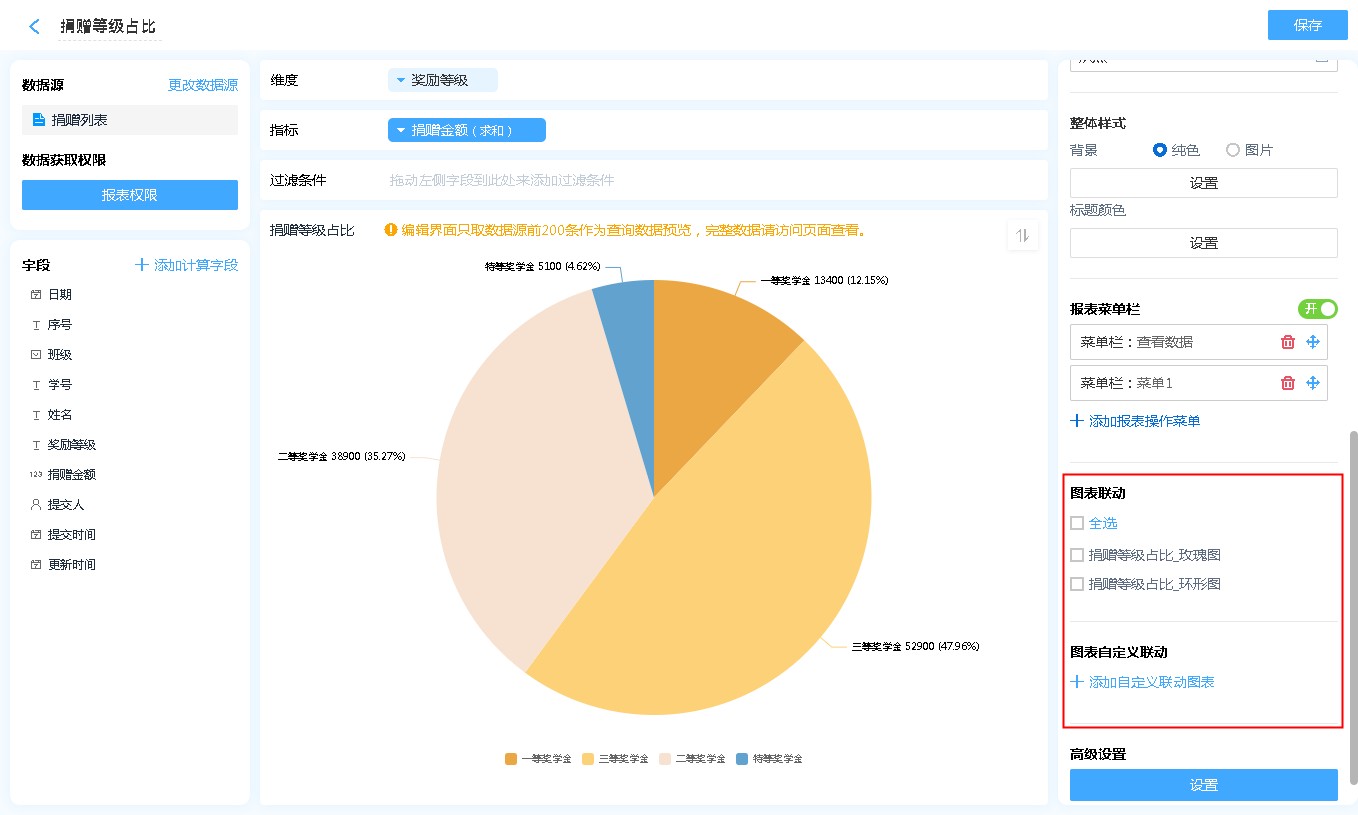Check the 全选 checkbox

(x=1077, y=523)
